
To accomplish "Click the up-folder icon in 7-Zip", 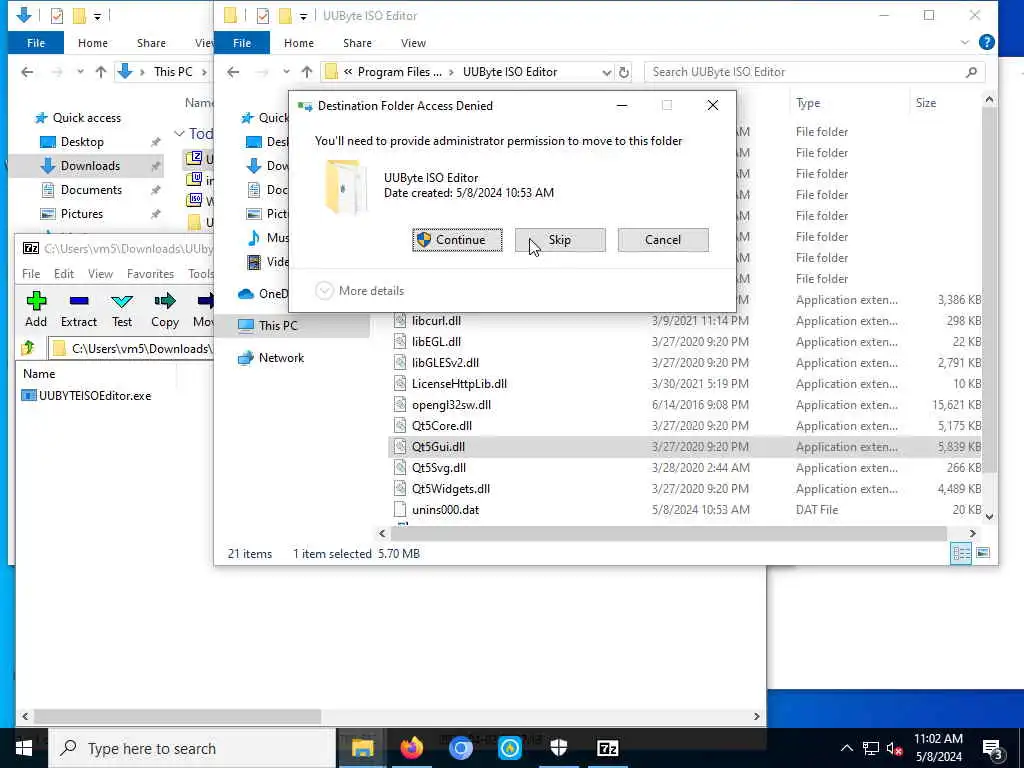I will point(28,348).
